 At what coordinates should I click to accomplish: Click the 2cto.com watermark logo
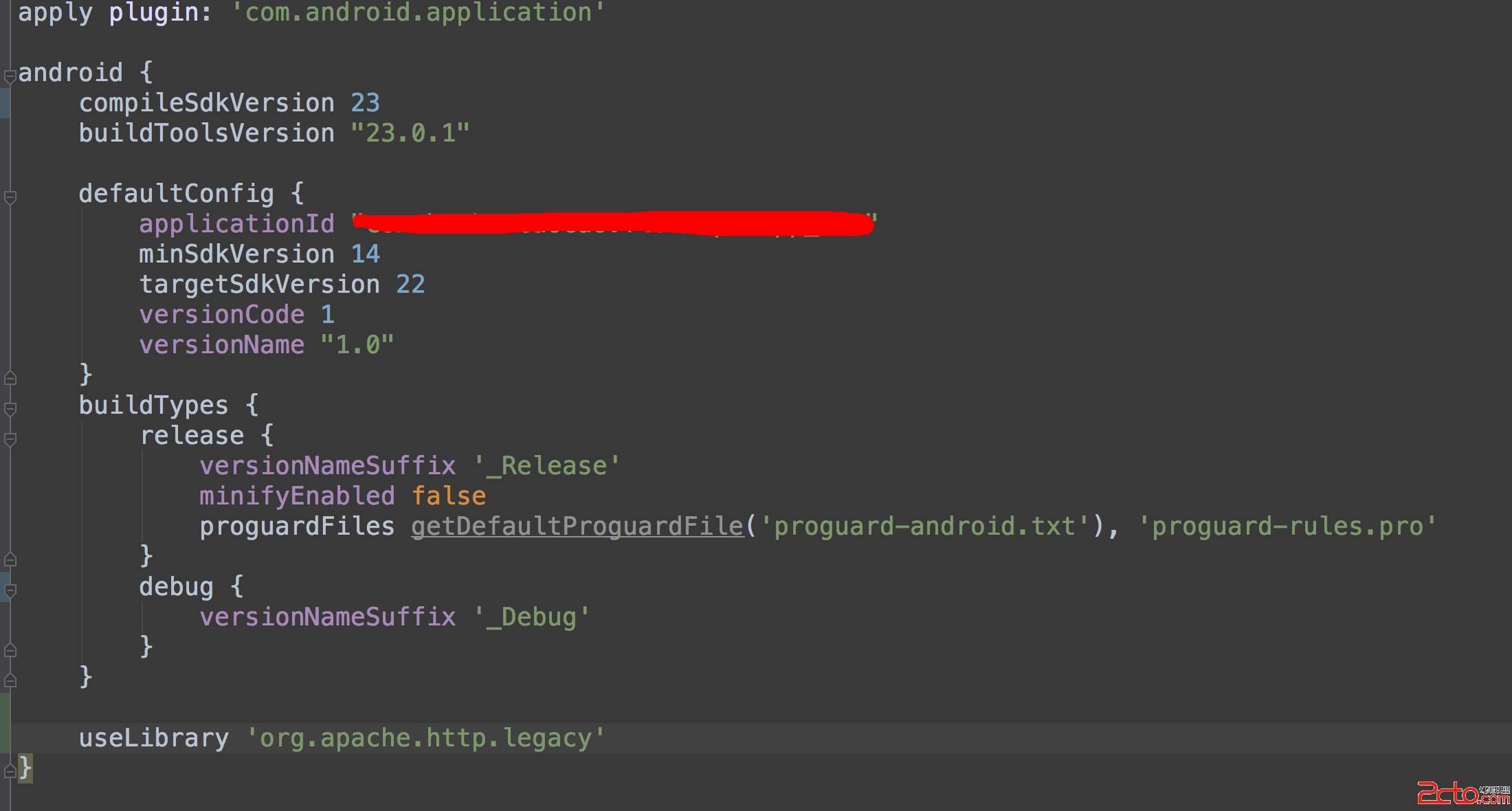click(x=1463, y=793)
